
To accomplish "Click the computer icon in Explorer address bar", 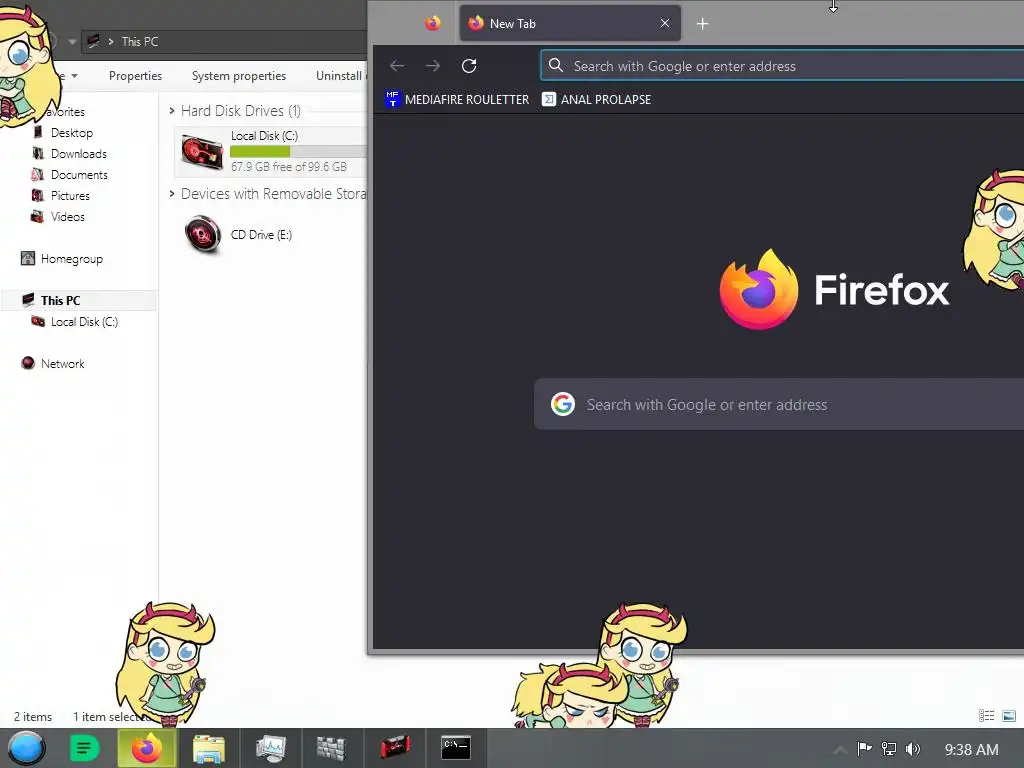I will (94, 41).
